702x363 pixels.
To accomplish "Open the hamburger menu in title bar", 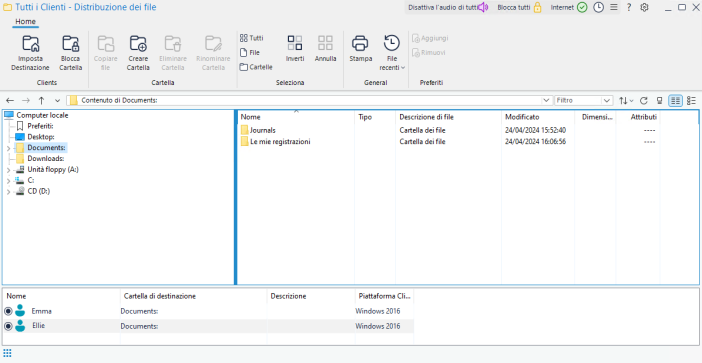I will [x=614, y=8].
